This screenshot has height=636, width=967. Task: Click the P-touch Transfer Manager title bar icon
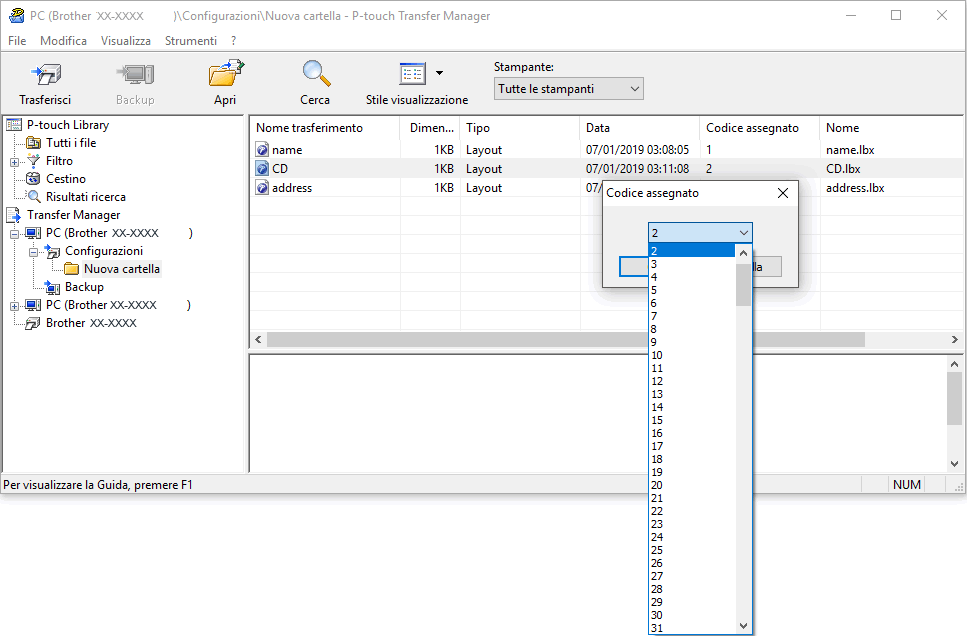pos(17,15)
